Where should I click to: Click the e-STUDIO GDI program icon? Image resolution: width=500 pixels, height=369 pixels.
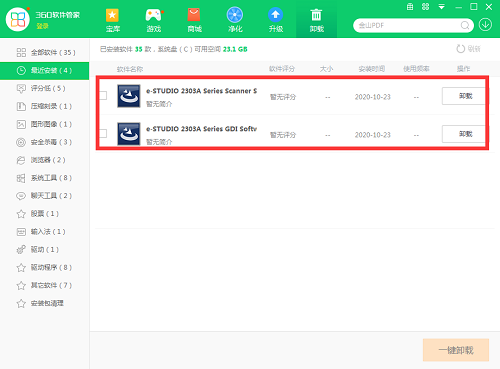click(129, 134)
